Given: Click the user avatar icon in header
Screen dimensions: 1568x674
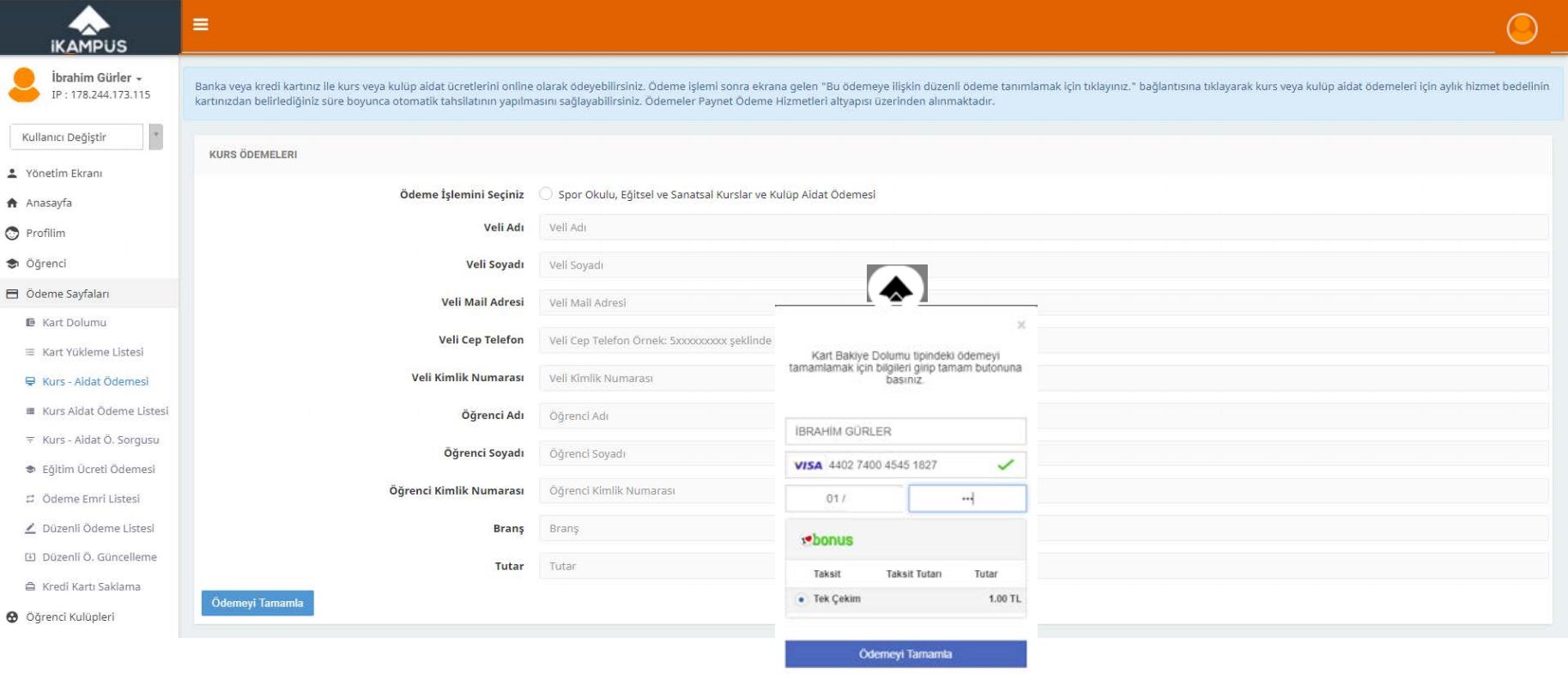Looking at the screenshot, I should coord(1522,28).
